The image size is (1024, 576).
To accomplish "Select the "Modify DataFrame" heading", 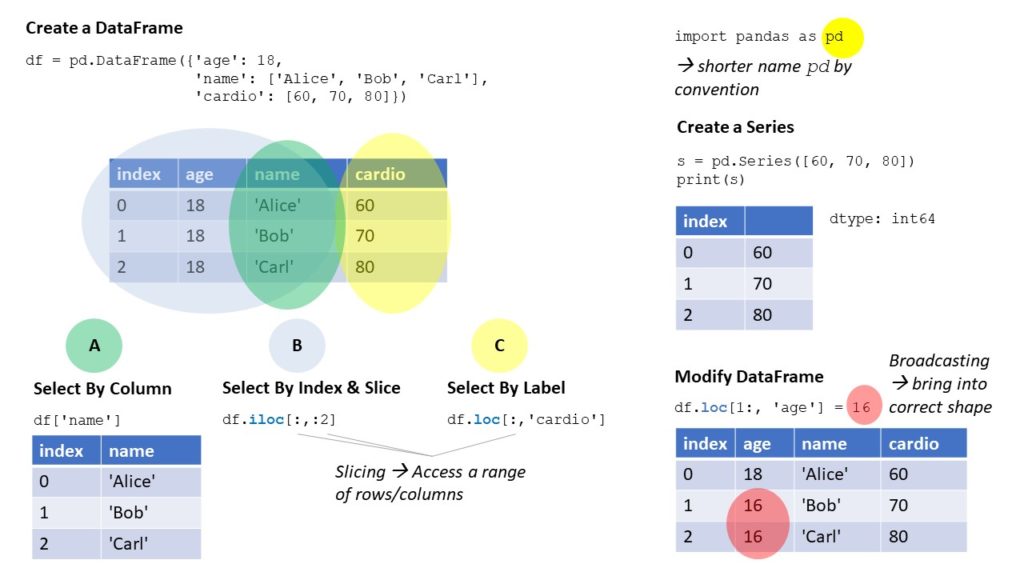I will [x=749, y=377].
